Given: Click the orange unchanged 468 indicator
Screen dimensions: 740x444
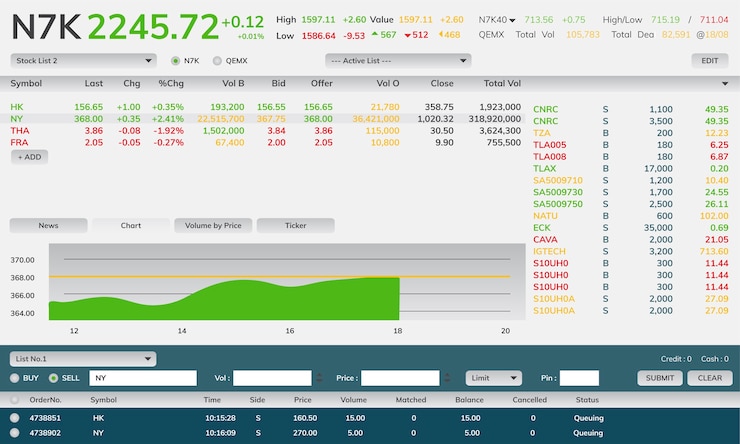Looking at the screenshot, I should (449, 35).
